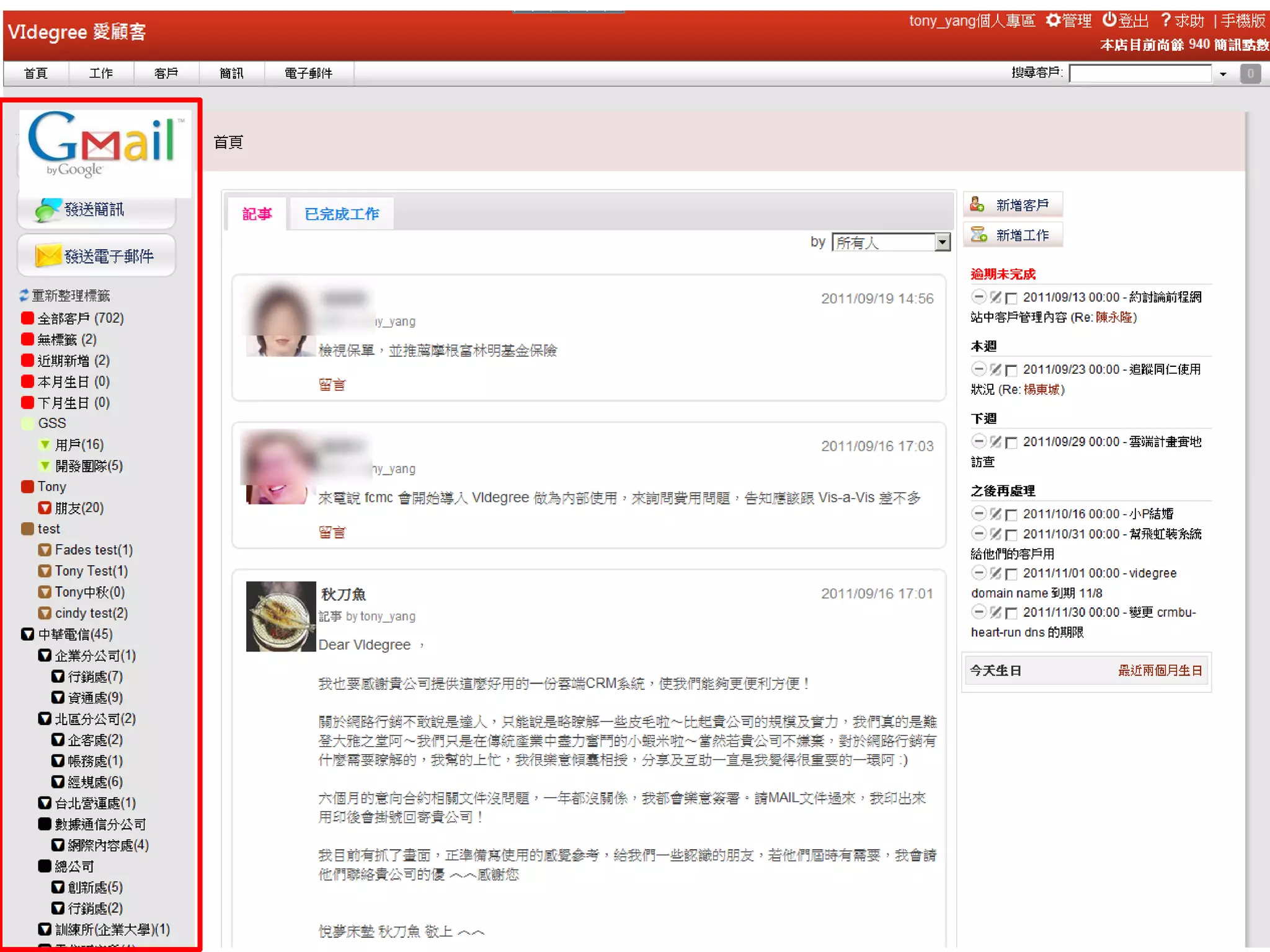Screen dimensions: 1270x952
Task: Click the 新增工作 add task icon
Action: [x=979, y=235]
